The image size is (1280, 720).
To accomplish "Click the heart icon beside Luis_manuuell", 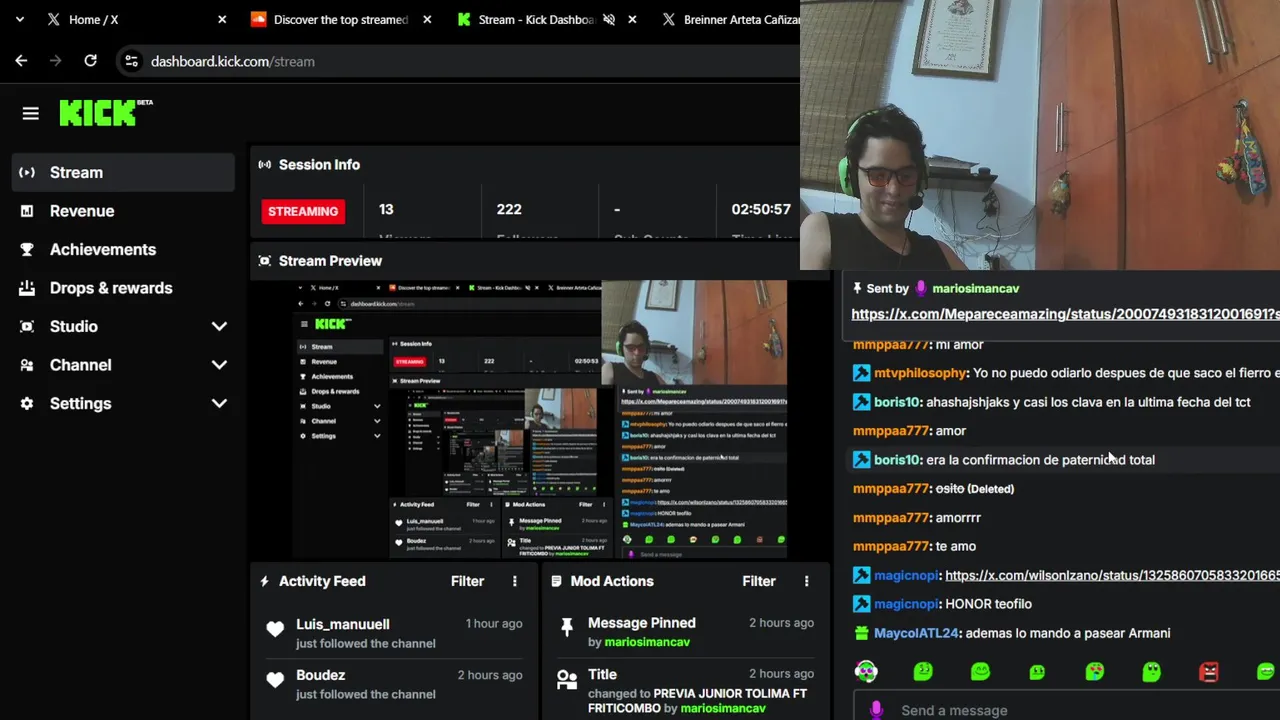I will pos(275,629).
